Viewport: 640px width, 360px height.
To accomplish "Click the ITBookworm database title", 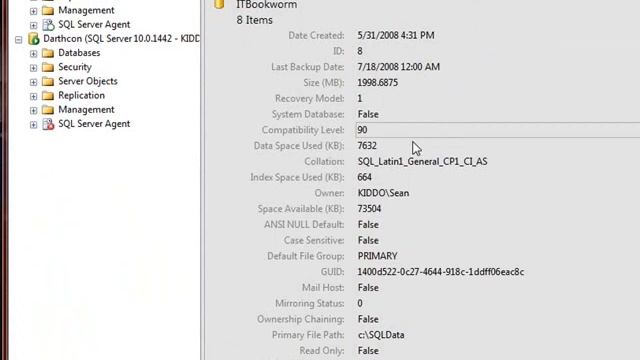I will pos(267,4).
